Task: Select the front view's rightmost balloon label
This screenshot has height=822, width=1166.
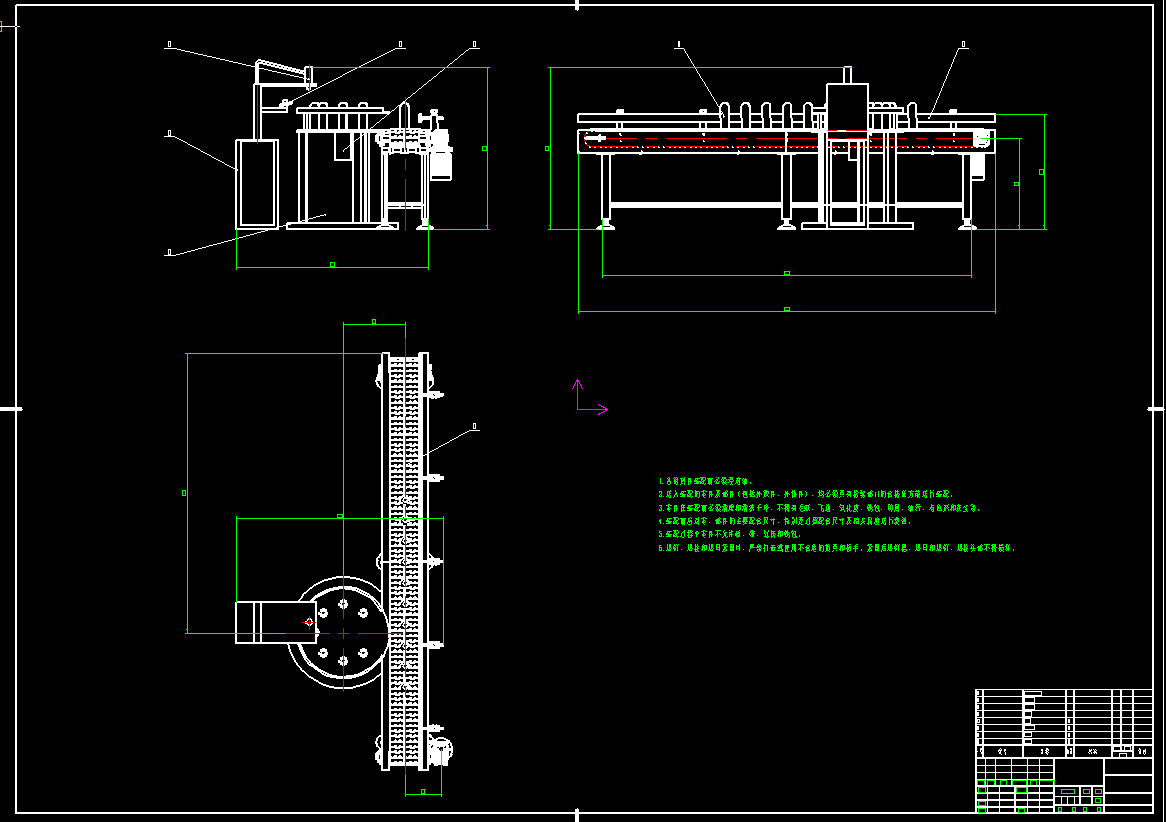Action: (964, 45)
